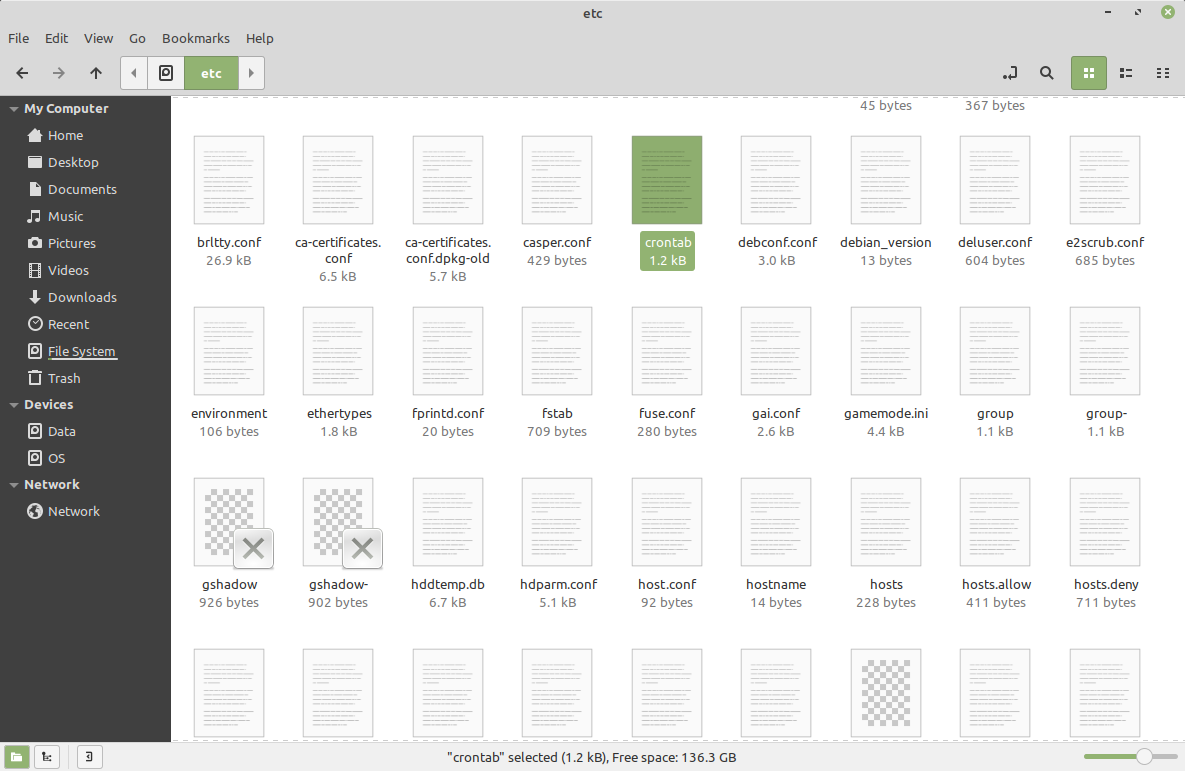
Task: Toggle location entry mode icon
Action: 1010,73
